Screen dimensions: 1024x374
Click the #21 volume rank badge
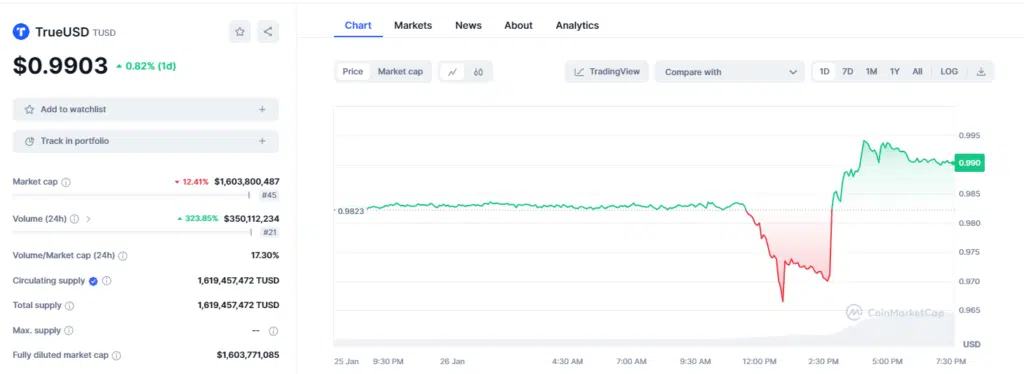click(x=270, y=232)
